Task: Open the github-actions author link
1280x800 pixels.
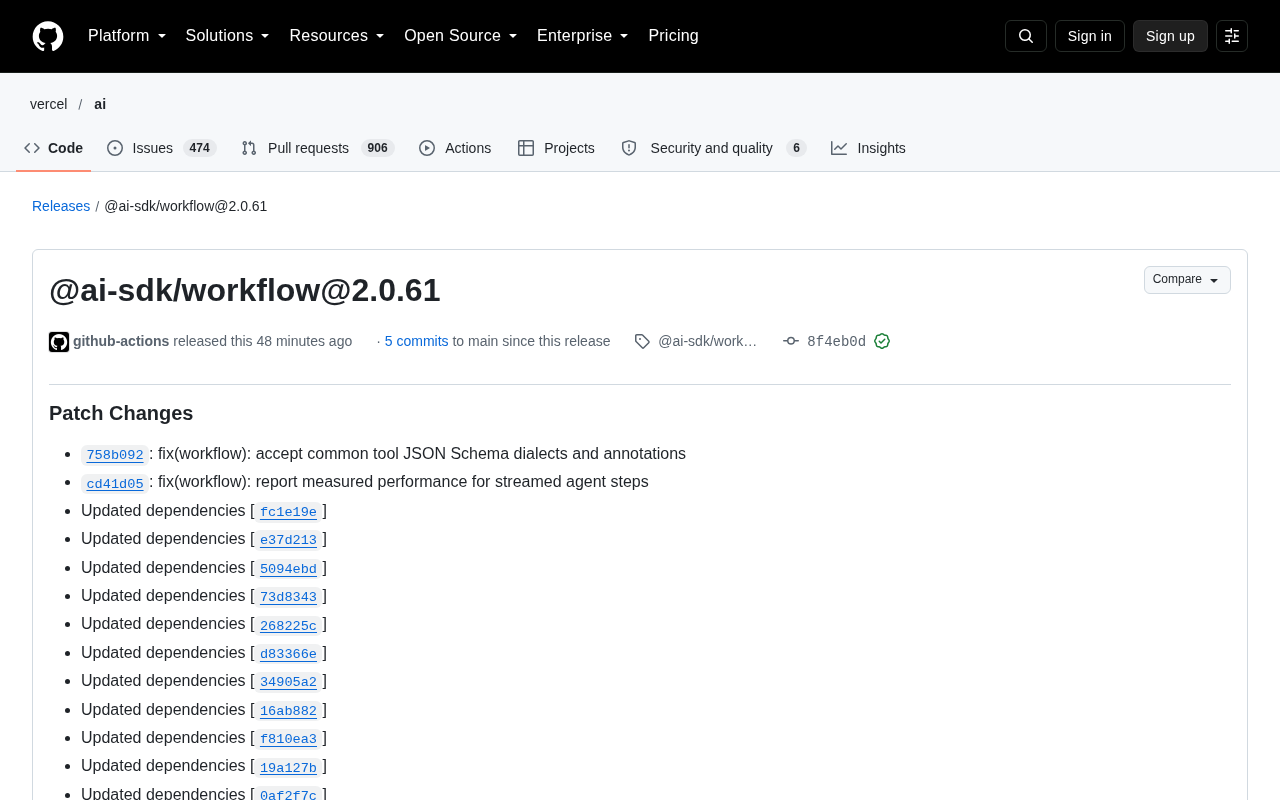Action: (121, 341)
